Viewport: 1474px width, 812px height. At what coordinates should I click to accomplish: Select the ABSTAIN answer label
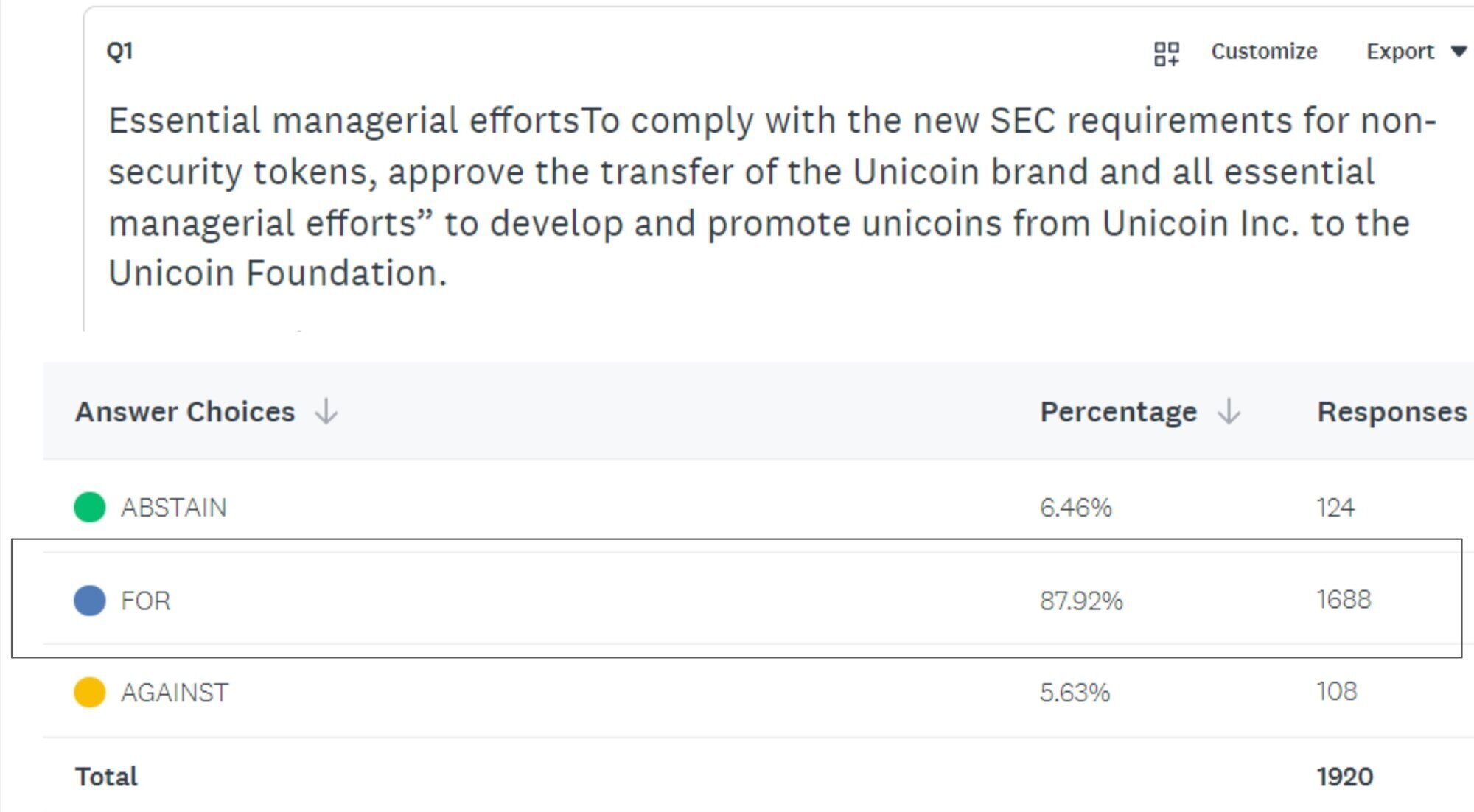coord(174,508)
